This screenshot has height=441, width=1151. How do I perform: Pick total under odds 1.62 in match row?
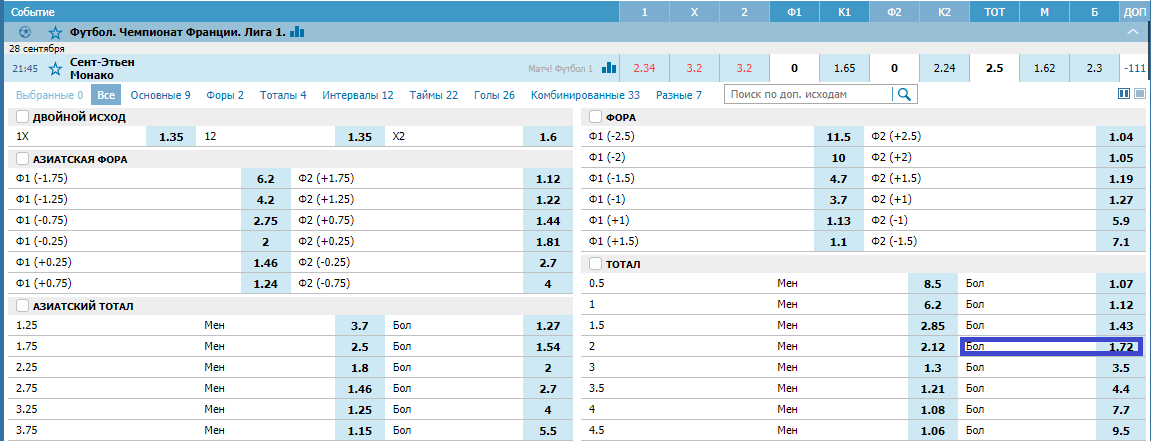tap(1044, 68)
